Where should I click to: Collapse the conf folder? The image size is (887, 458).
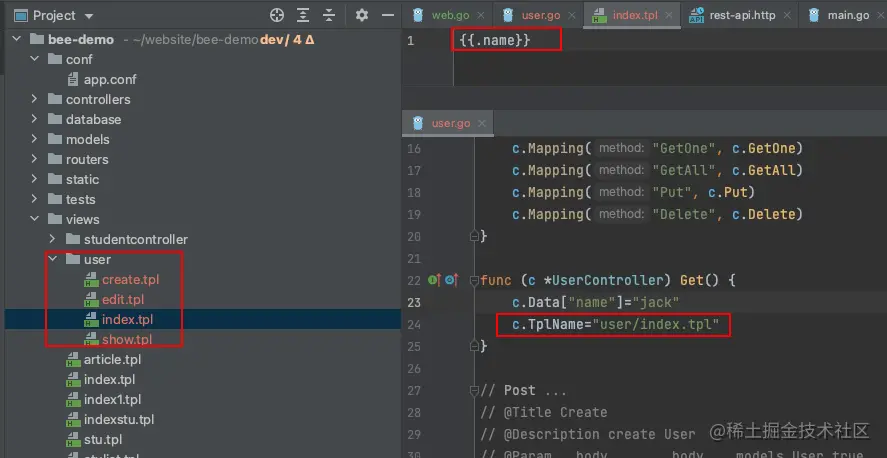(35, 59)
